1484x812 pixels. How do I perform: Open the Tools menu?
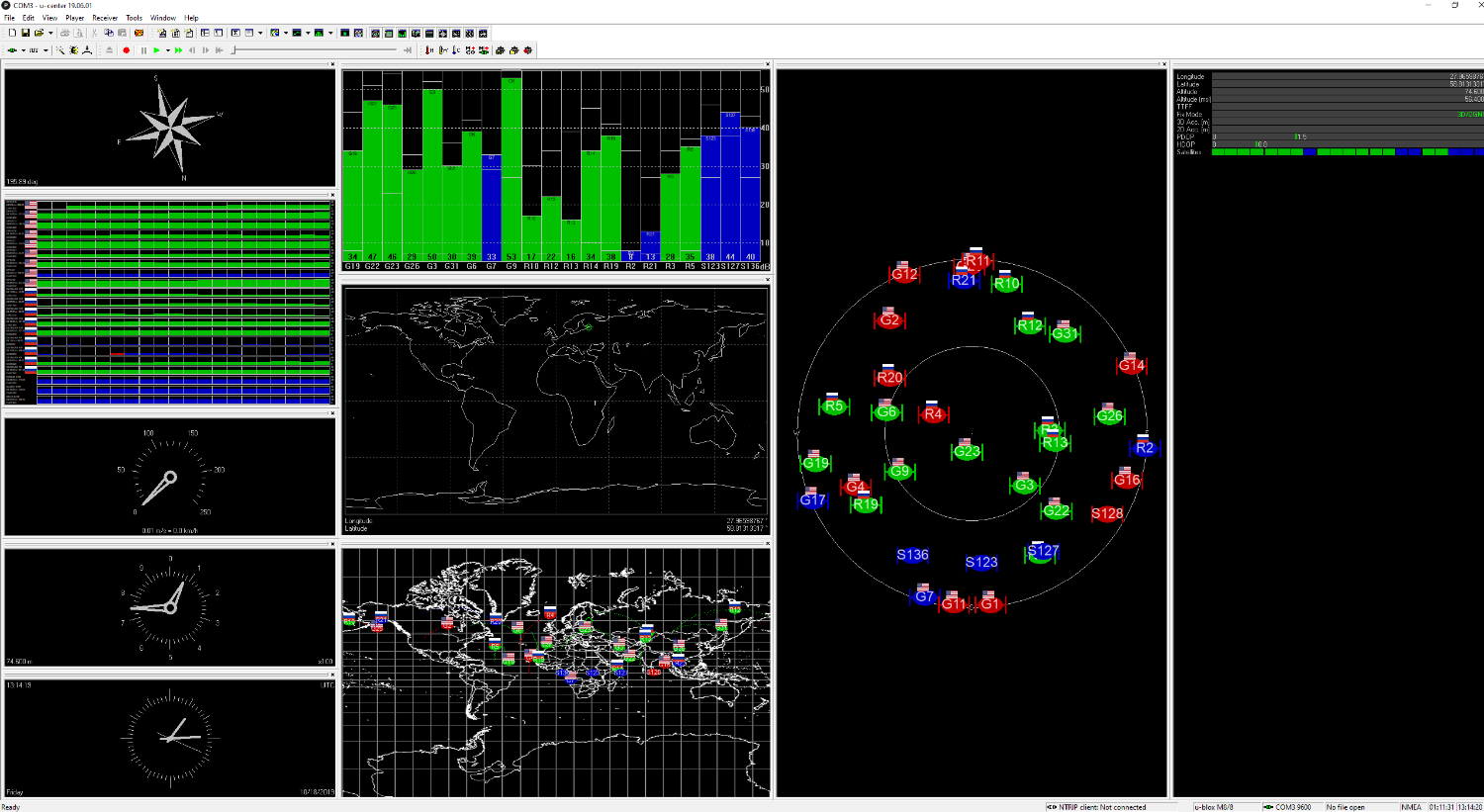pos(135,18)
